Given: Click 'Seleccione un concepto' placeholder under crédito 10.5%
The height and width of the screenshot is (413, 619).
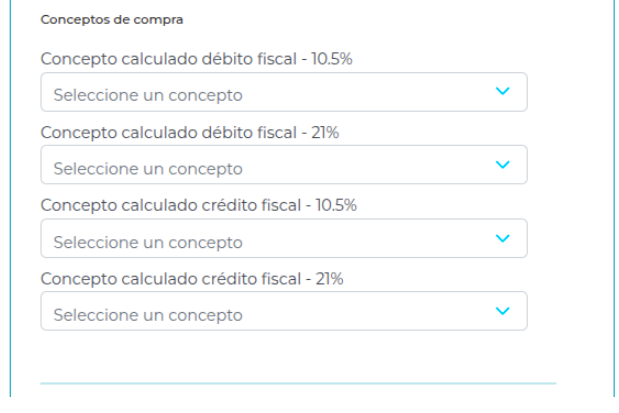Looking at the screenshot, I should tap(148, 242).
